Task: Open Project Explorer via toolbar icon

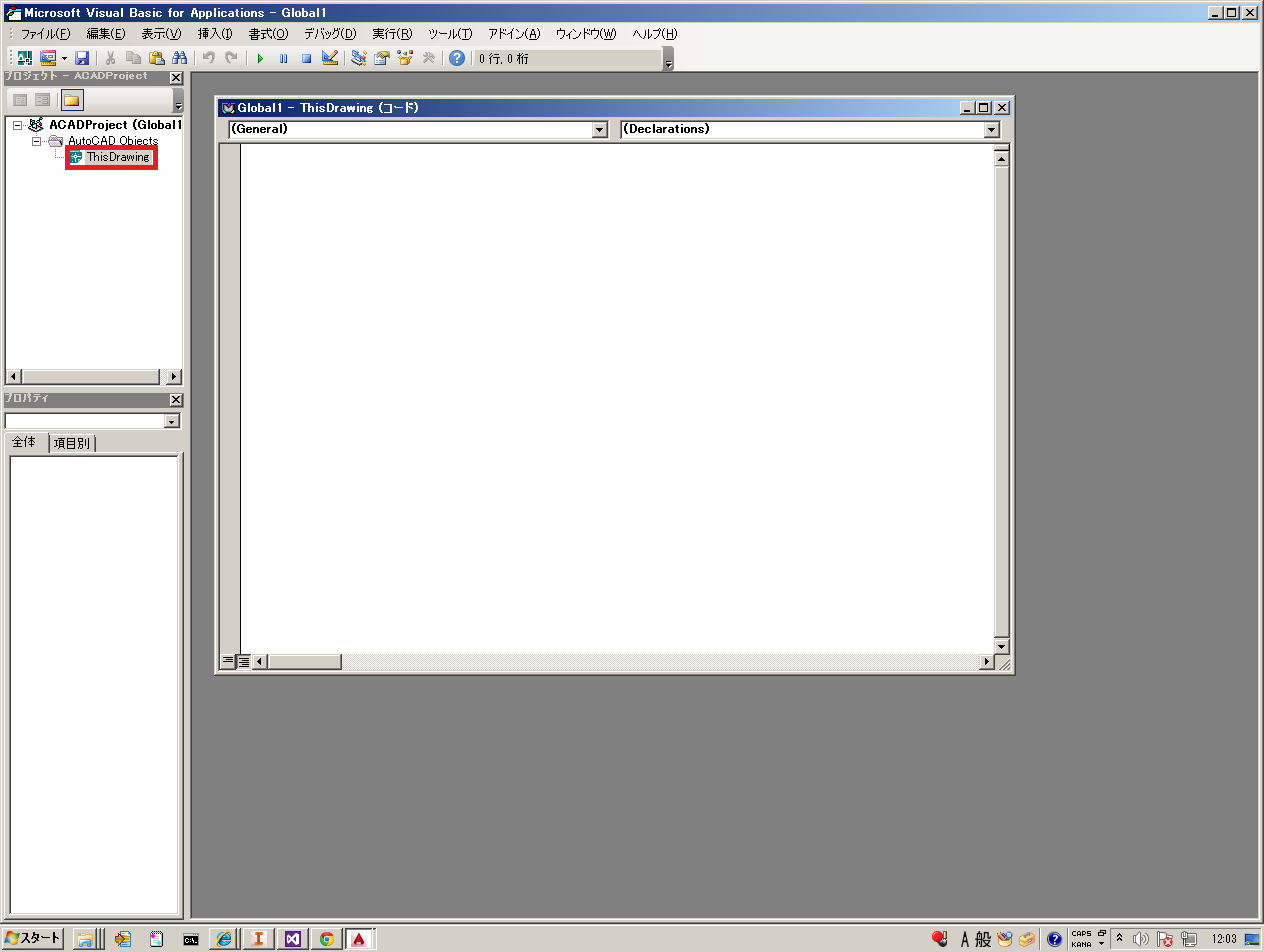Action: pos(359,58)
